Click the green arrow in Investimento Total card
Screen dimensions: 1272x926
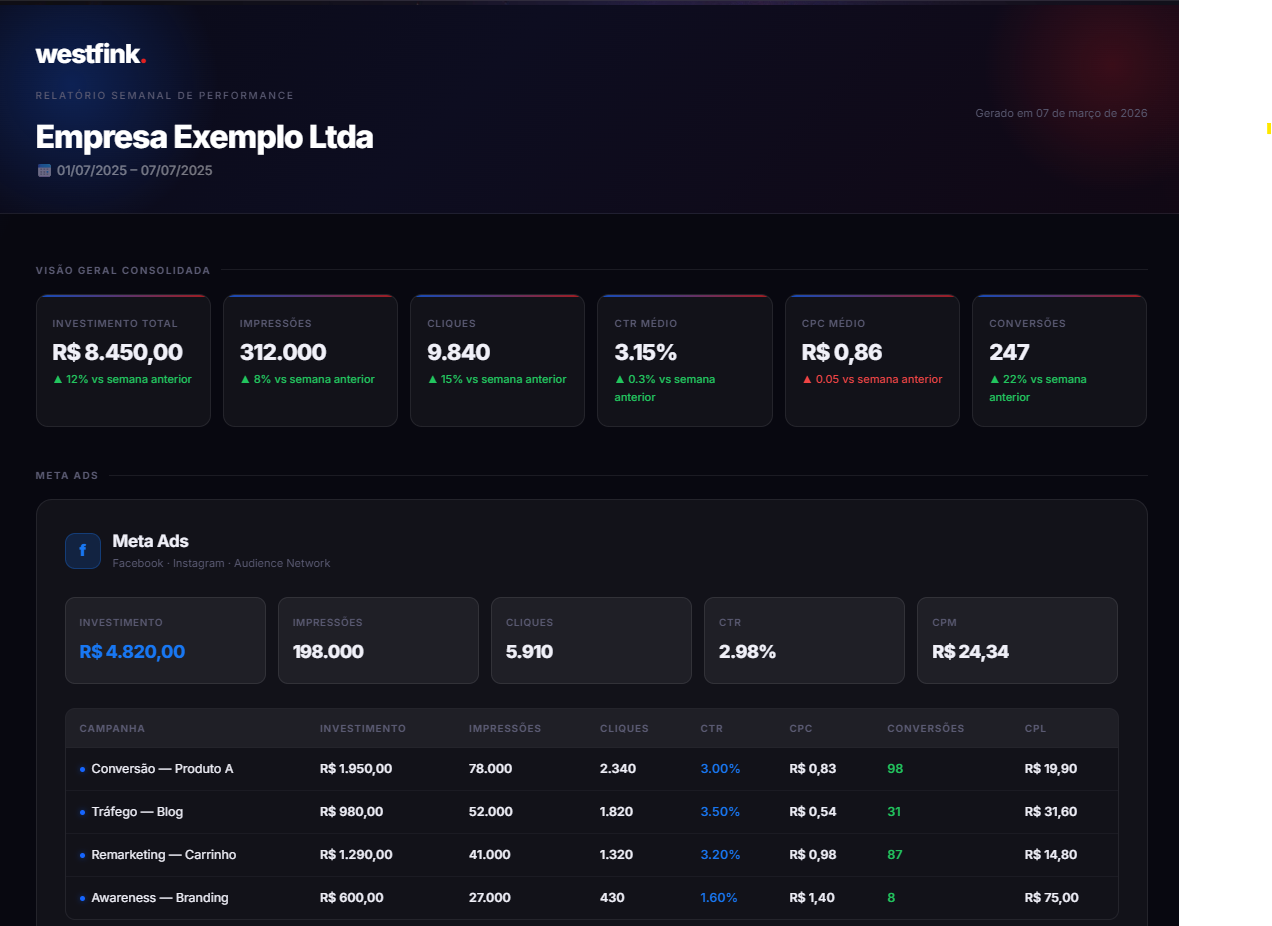[x=57, y=379]
